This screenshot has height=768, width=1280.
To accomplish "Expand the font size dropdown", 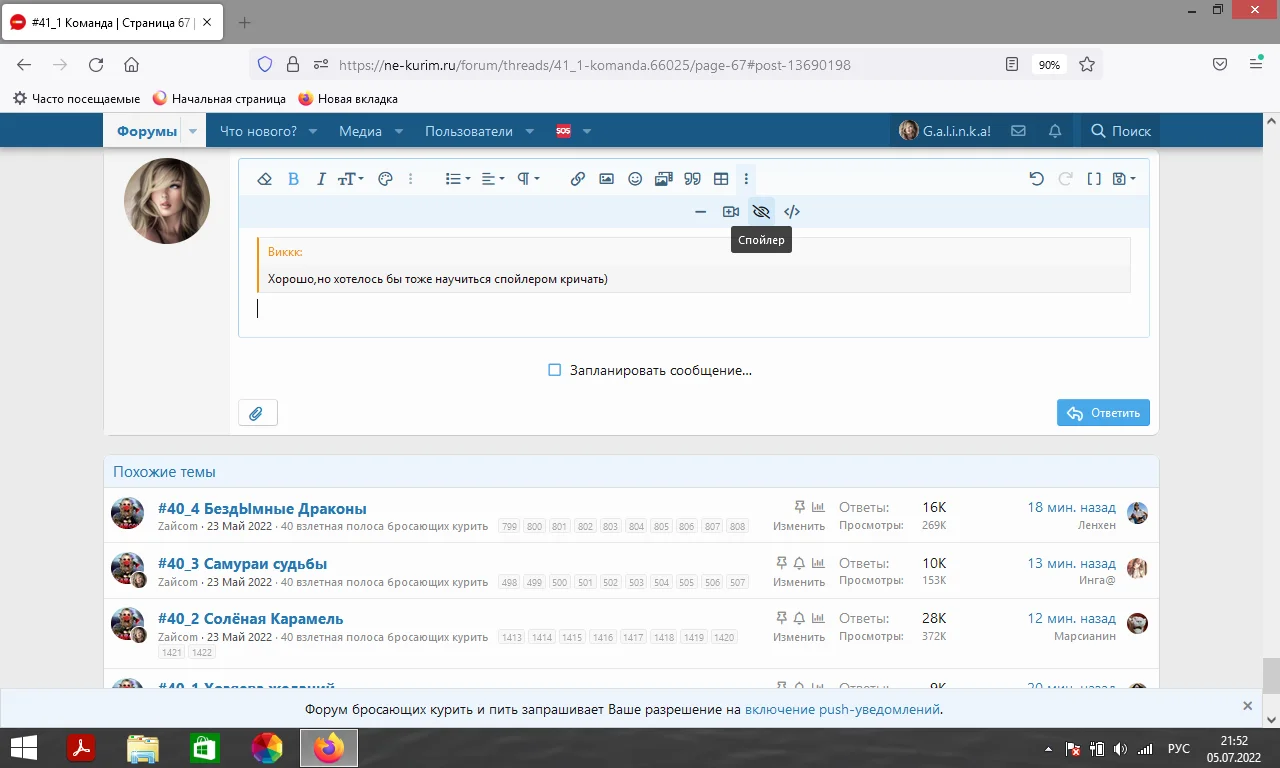I will coord(351,179).
